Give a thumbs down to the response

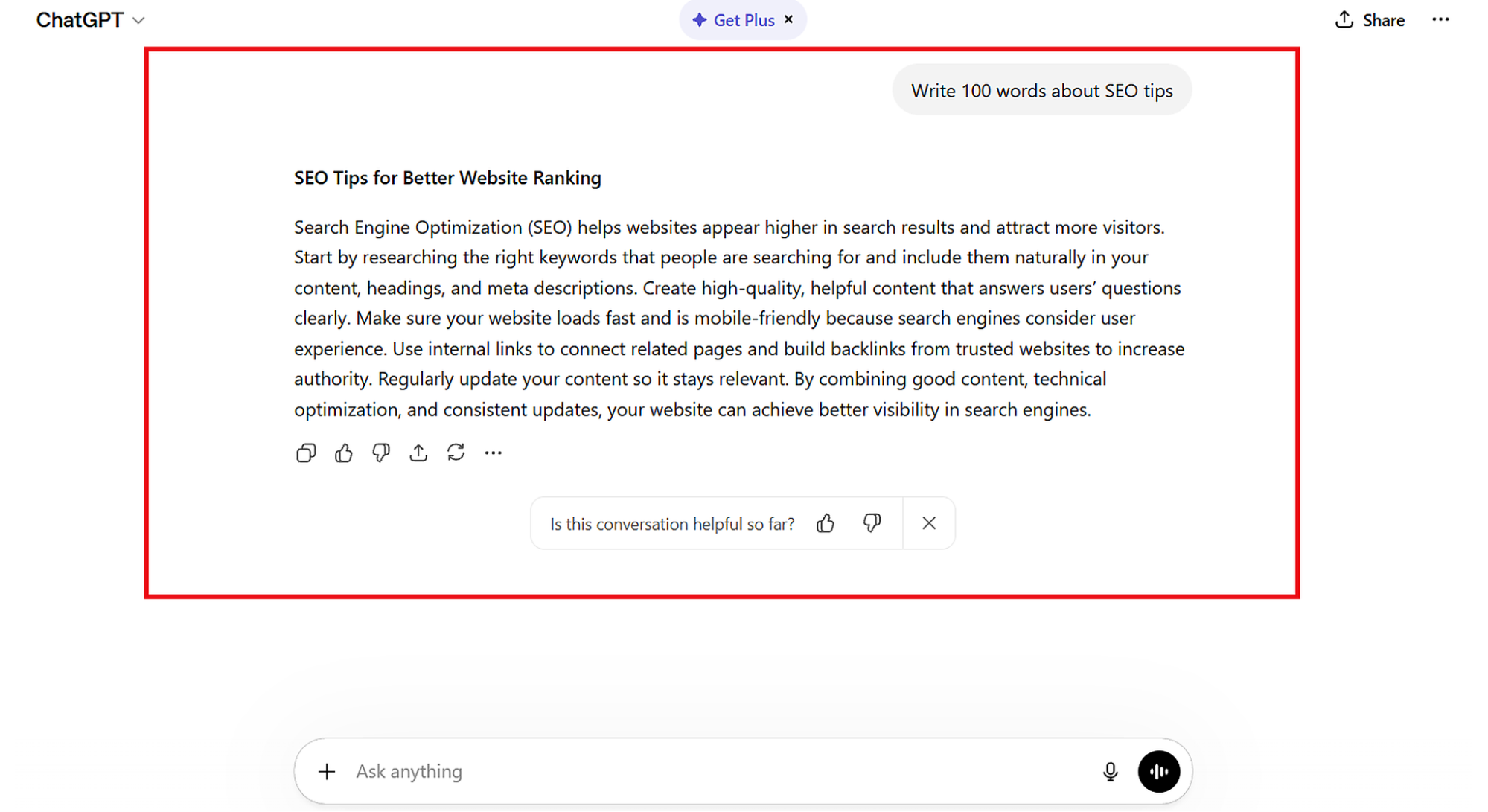pyautogui.click(x=381, y=453)
